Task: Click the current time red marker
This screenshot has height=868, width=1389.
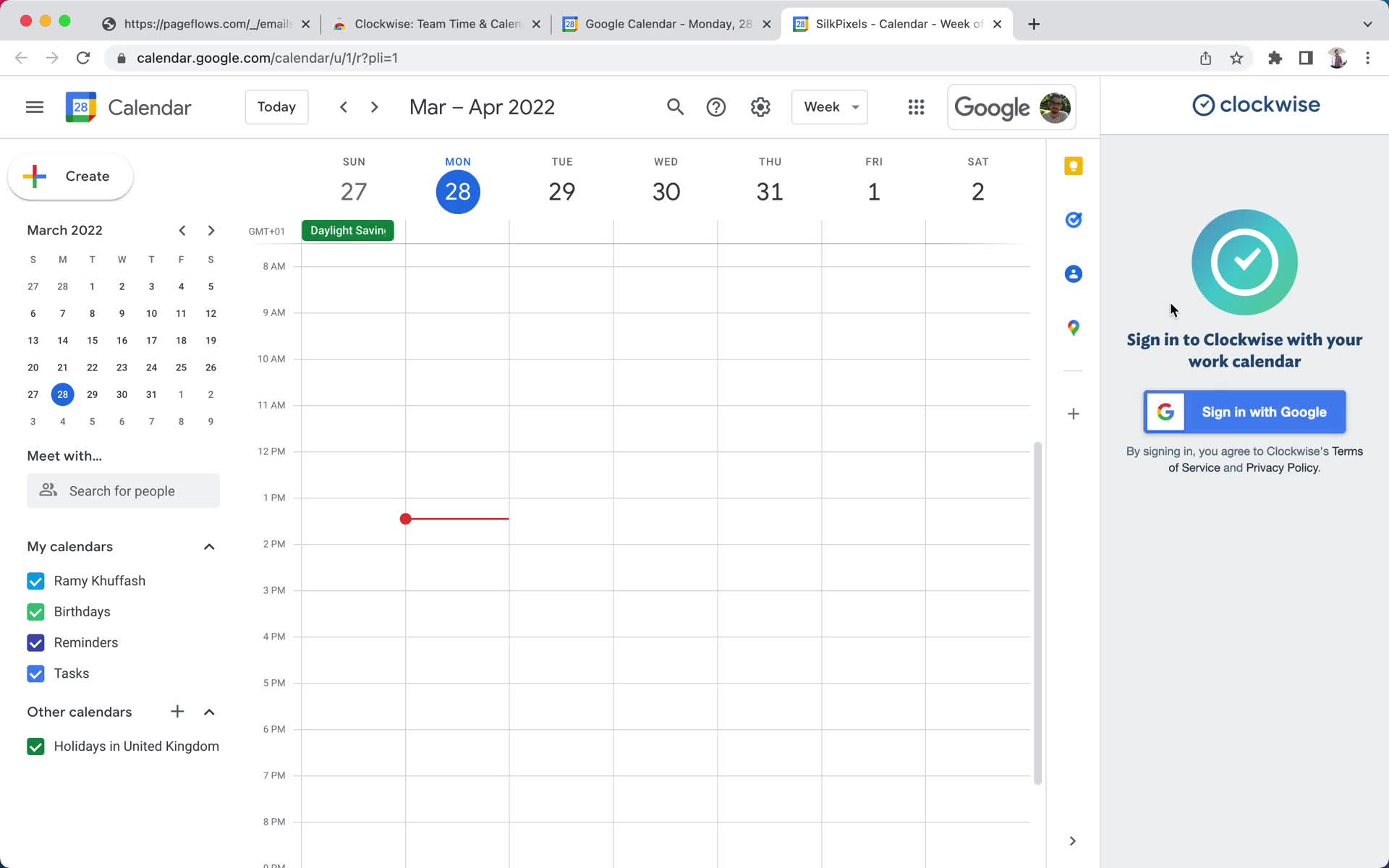Action: 406,519
